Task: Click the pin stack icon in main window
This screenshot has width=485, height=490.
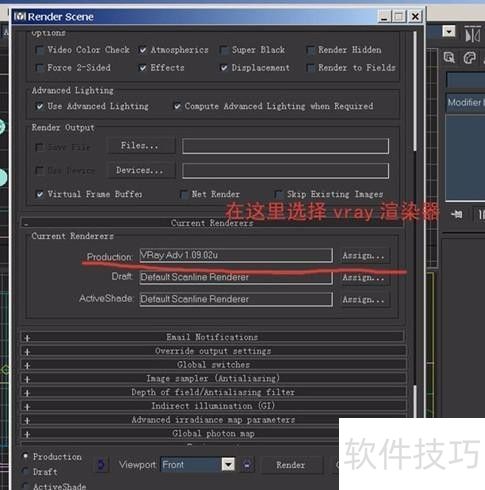Action: (456, 214)
